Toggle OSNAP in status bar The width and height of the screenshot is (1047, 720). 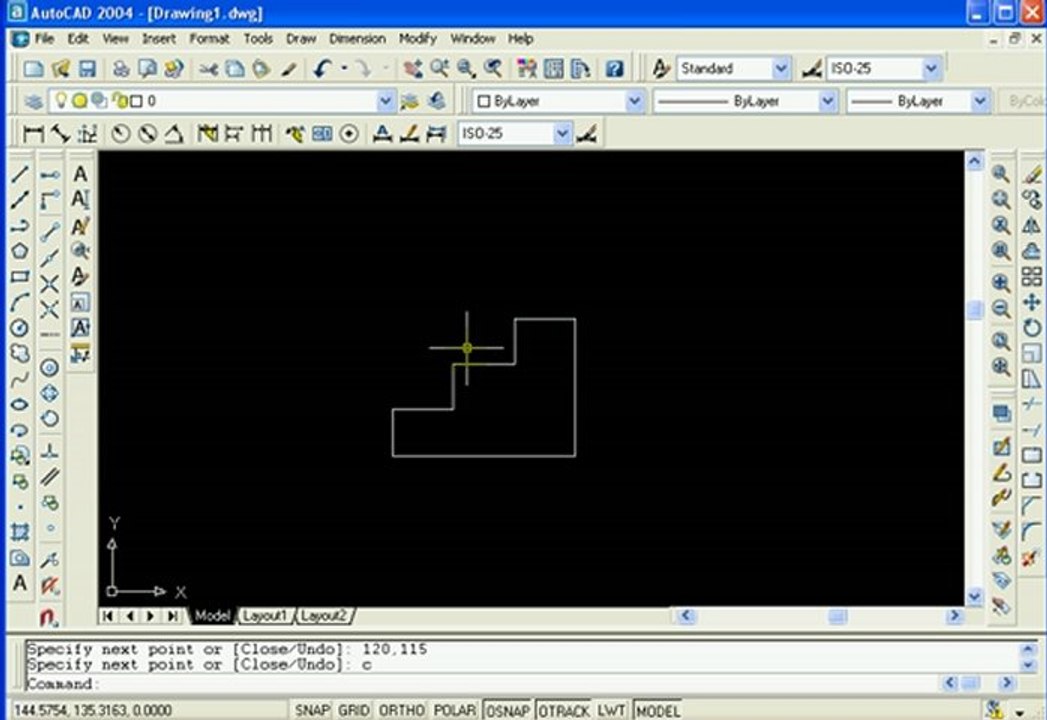coord(508,710)
